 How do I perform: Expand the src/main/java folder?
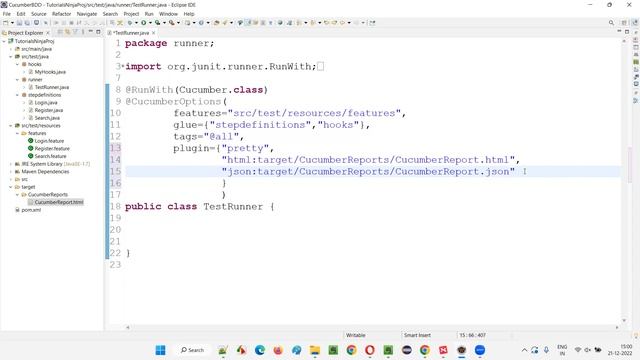[11, 49]
